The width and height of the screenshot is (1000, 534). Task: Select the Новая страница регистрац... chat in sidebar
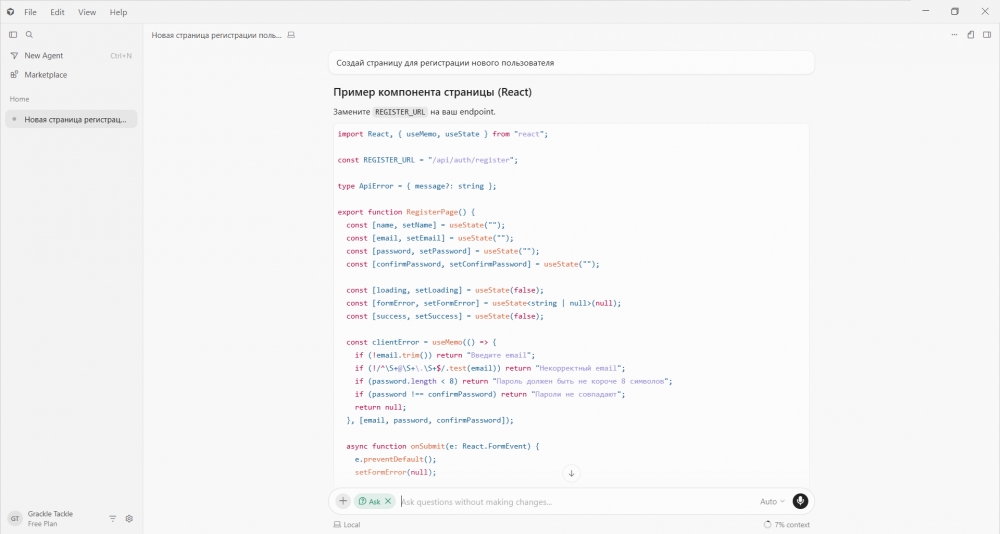71,119
